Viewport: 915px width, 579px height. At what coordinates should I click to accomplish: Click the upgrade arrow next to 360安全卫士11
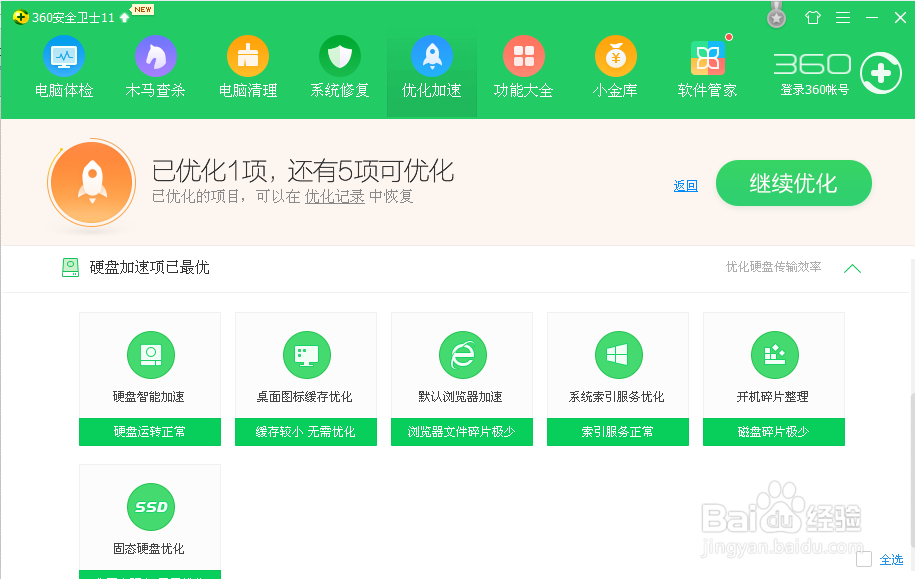click(x=124, y=18)
